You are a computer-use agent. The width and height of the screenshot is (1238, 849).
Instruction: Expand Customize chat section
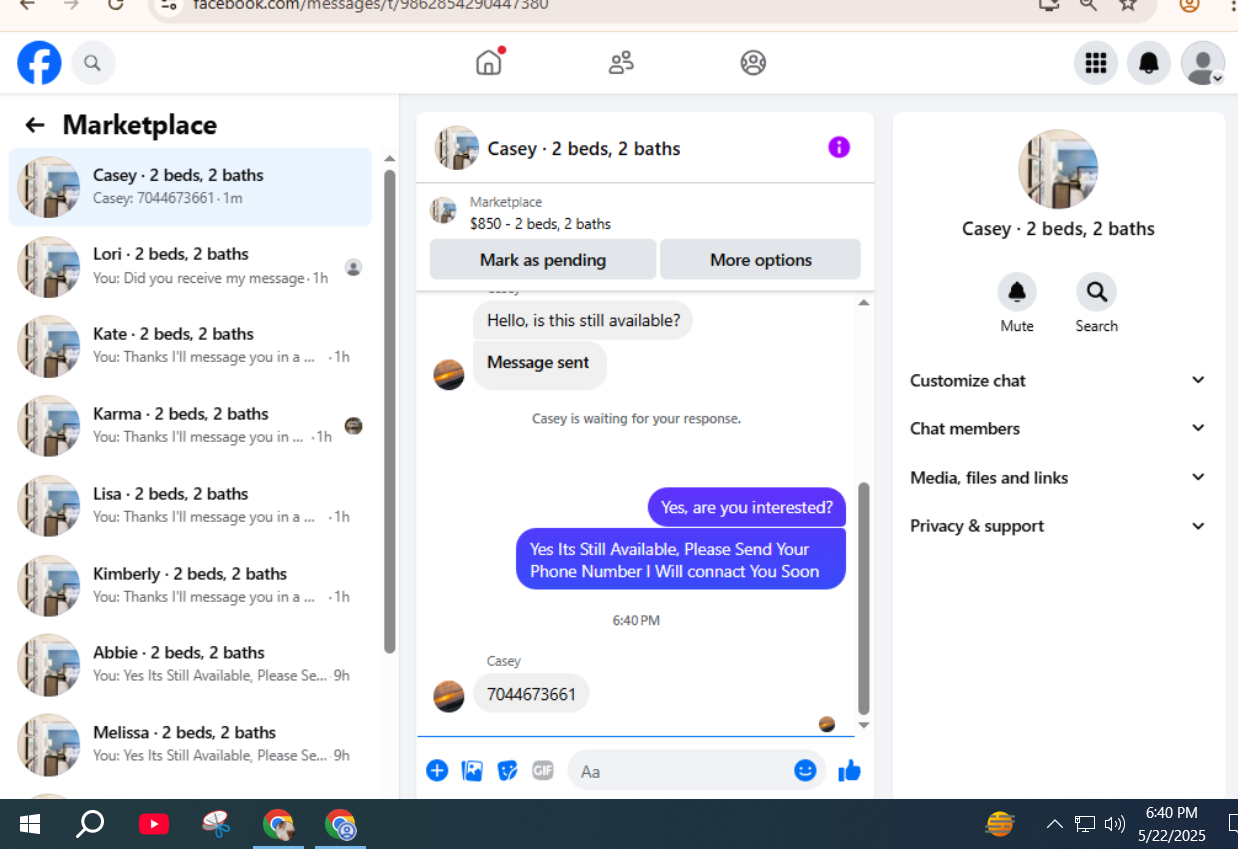point(1058,380)
